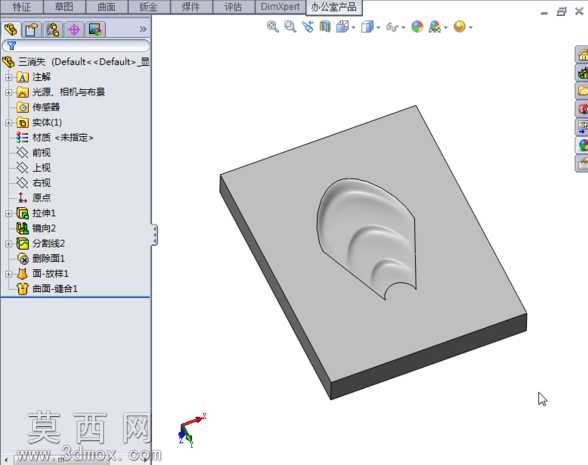Open View Orientation dropdown arrow
The height and width of the screenshot is (465, 588).
[354, 28]
